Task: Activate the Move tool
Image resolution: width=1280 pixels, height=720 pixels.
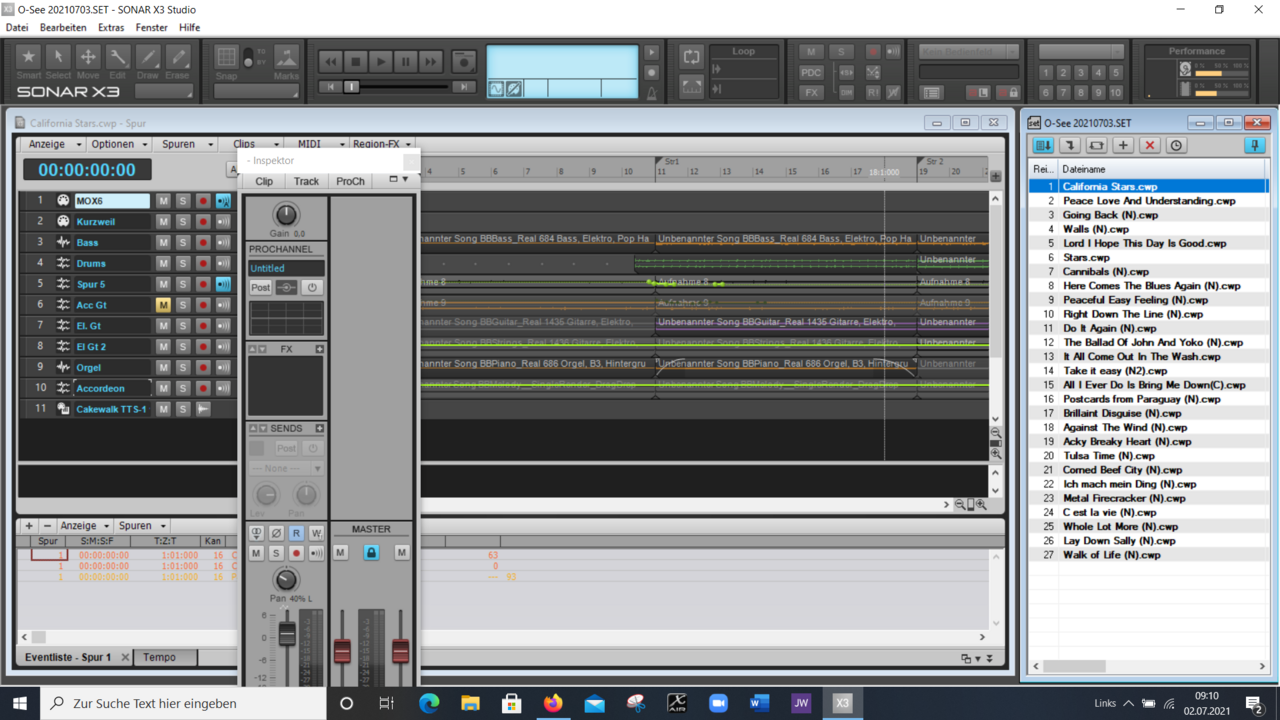Action: pos(88,60)
